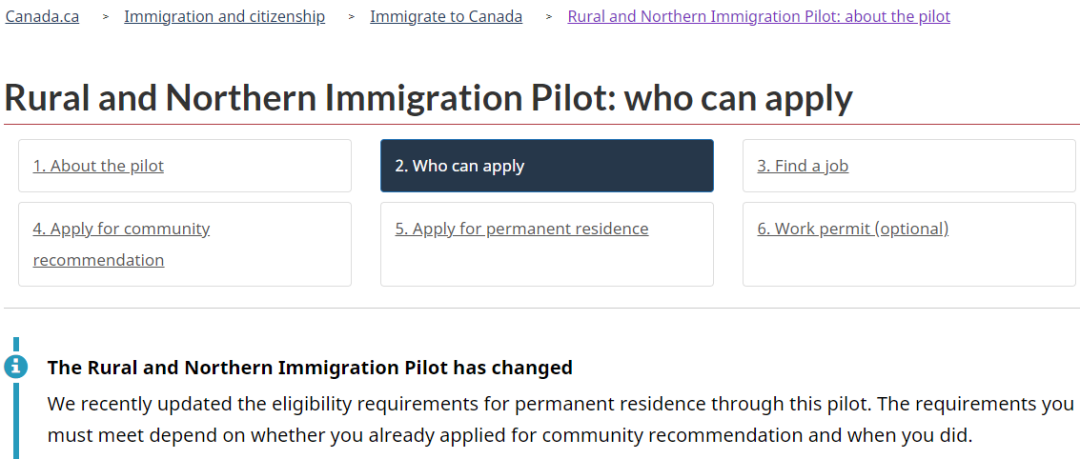Follow the purple 'about the pilot' breadcrumb link
Screen dimensions: 1080x459
759,17
